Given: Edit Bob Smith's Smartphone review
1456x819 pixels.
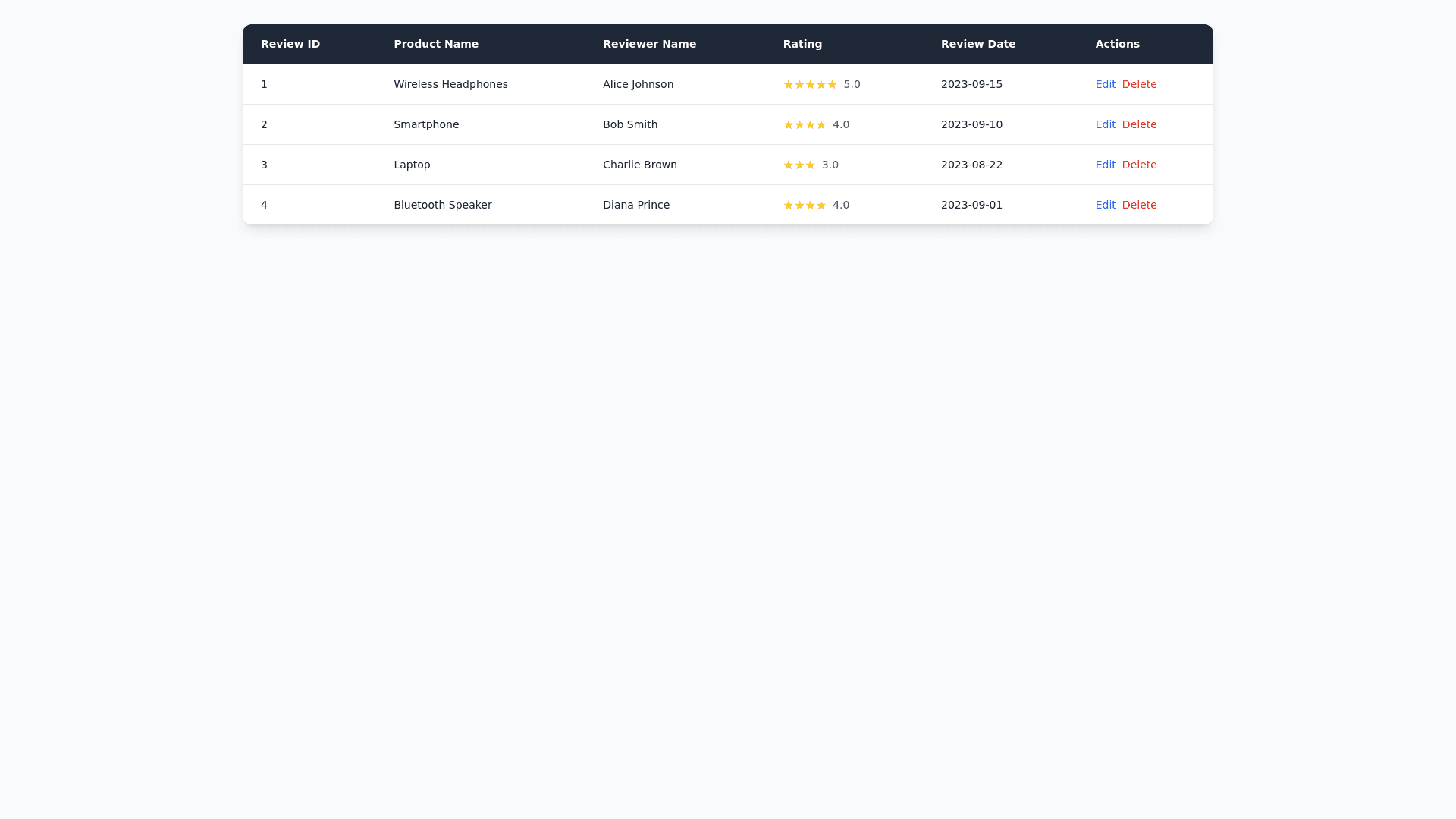Looking at the screenshot, I should [1105, 124].
